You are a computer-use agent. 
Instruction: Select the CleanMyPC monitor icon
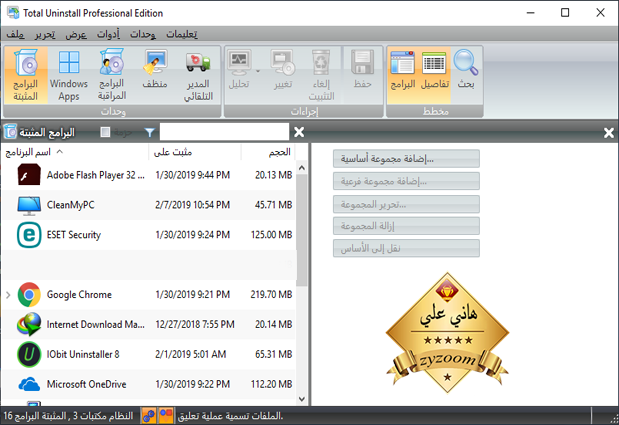29,205
